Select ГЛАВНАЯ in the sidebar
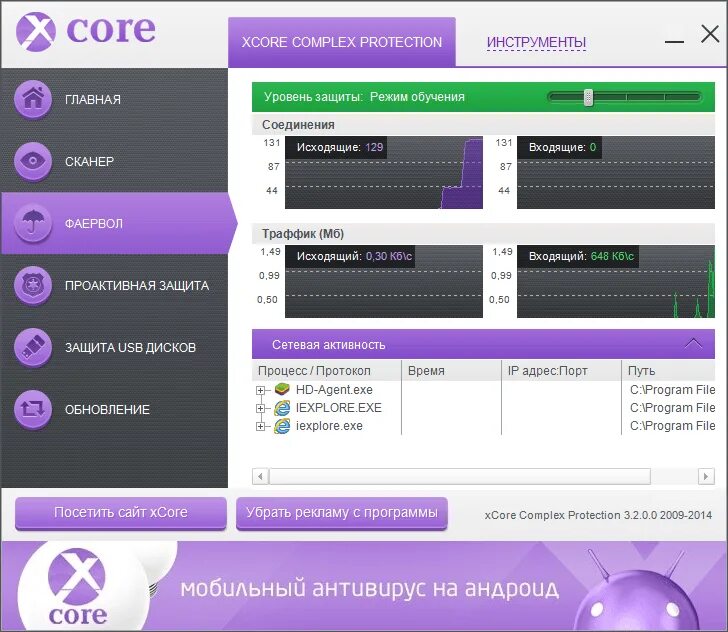Screen dimensions: 728x632 [x=92, y=99]
